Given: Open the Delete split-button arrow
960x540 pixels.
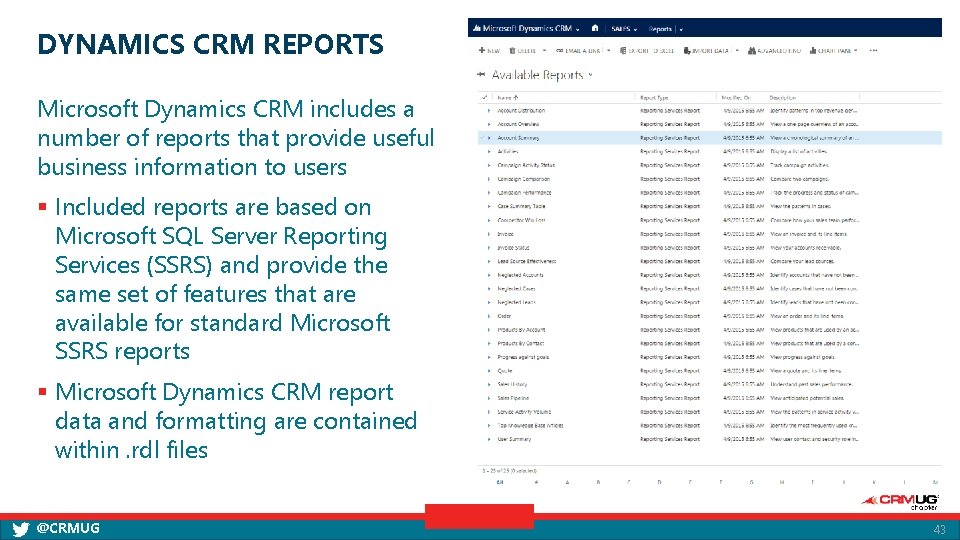Looking at the screenshot, I should 544,51.
